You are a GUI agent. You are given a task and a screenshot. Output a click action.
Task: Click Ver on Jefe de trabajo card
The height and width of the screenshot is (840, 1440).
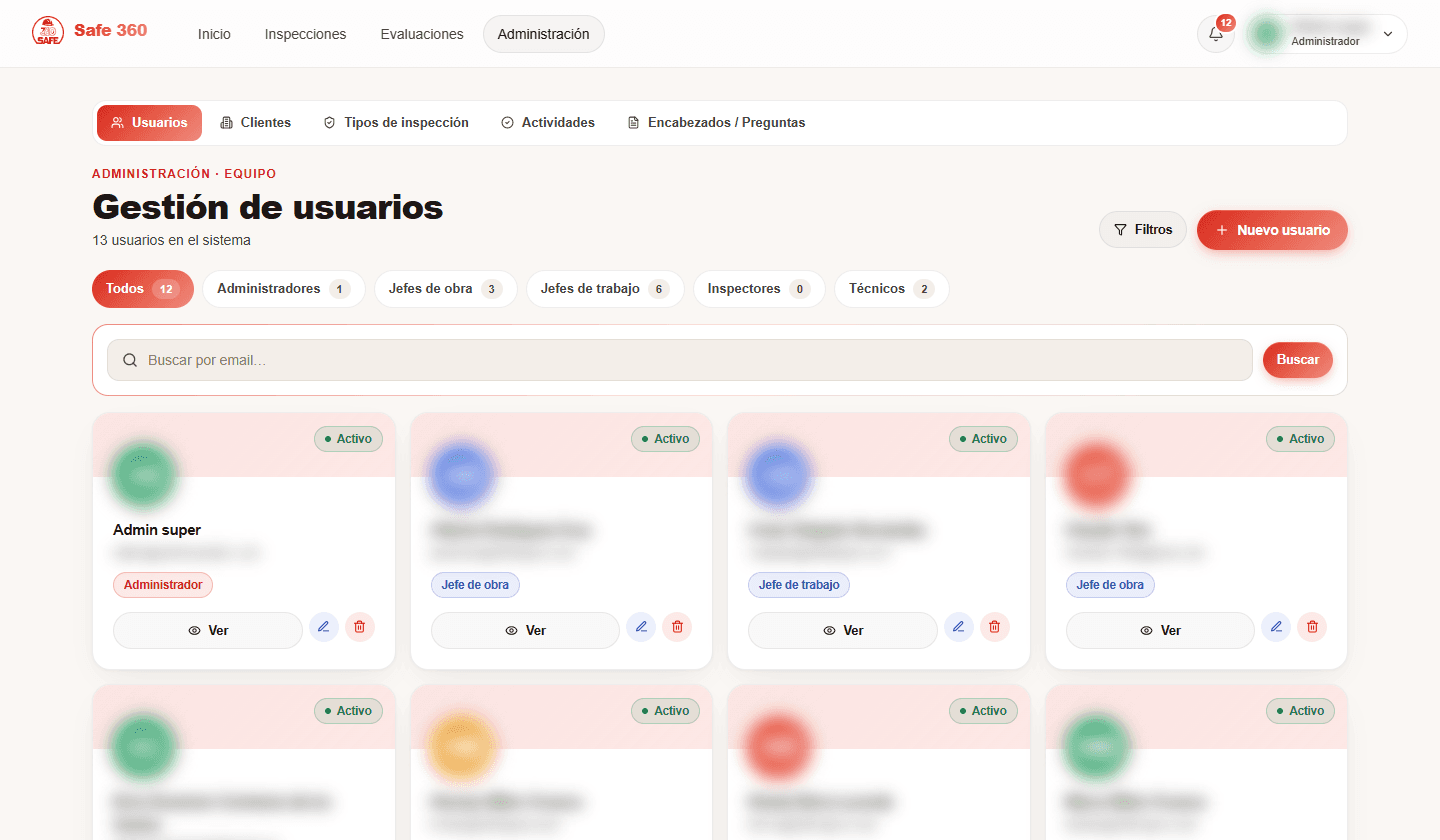pyautogui.click(x=843, y=631)
